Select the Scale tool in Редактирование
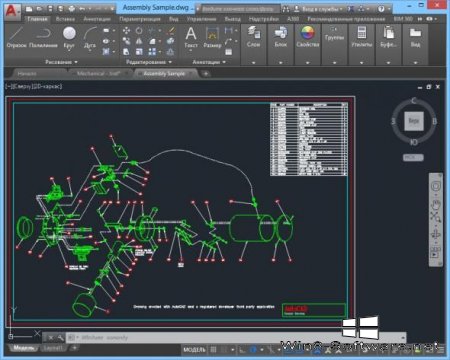450x360 pixels. (139, 52)
